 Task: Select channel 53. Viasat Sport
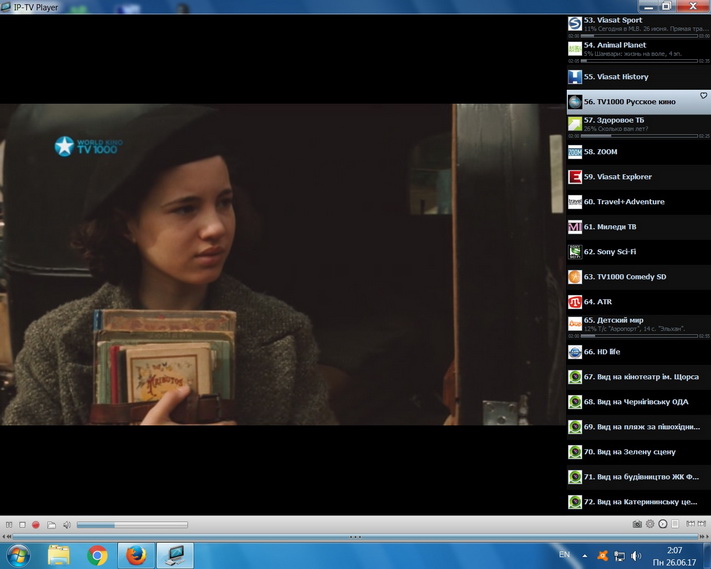click(x=638, y=26)
